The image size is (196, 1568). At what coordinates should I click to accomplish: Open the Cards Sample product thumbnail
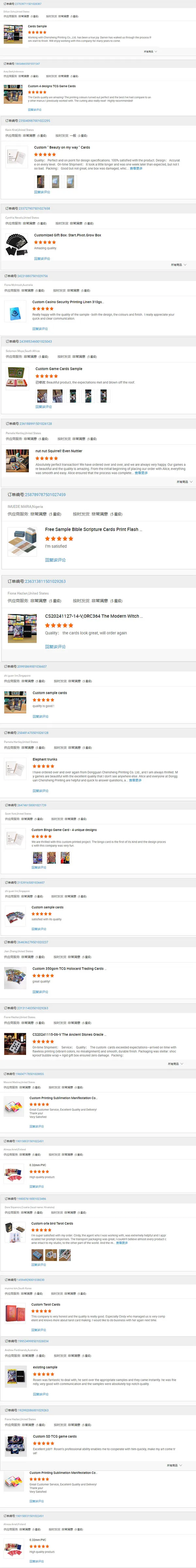point(13,35)
